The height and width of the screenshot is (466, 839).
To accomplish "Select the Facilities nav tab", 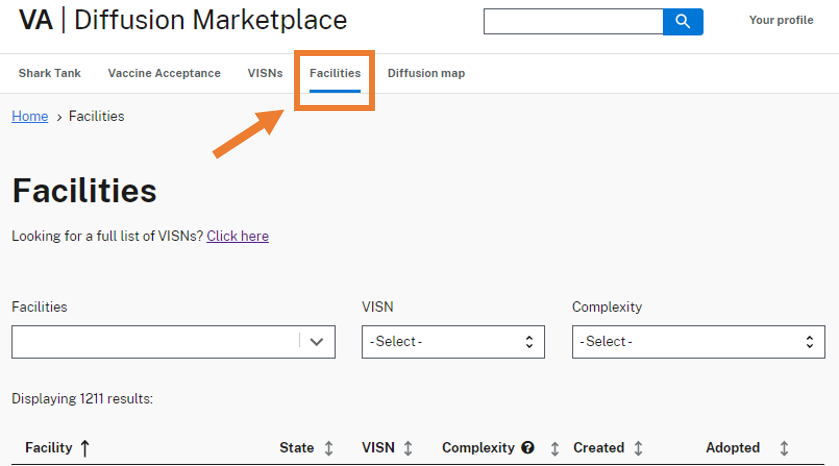I will point(335,73).
